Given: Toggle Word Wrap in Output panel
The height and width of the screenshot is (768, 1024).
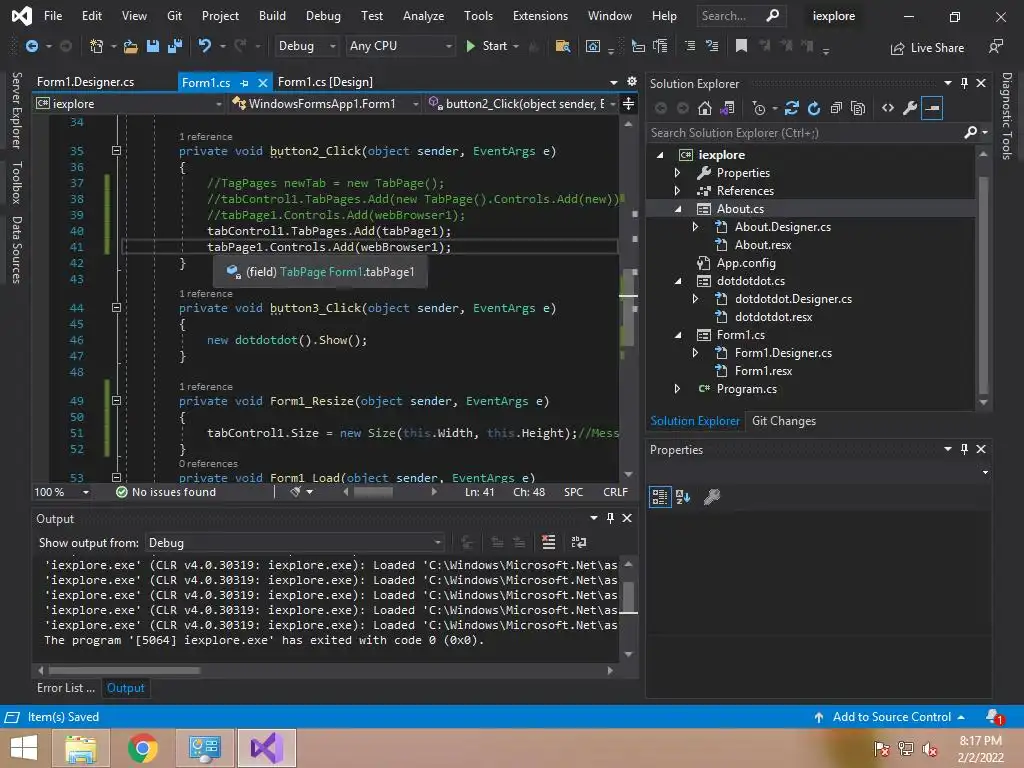Looking at the screenshot, I should (x=579, y=542).
